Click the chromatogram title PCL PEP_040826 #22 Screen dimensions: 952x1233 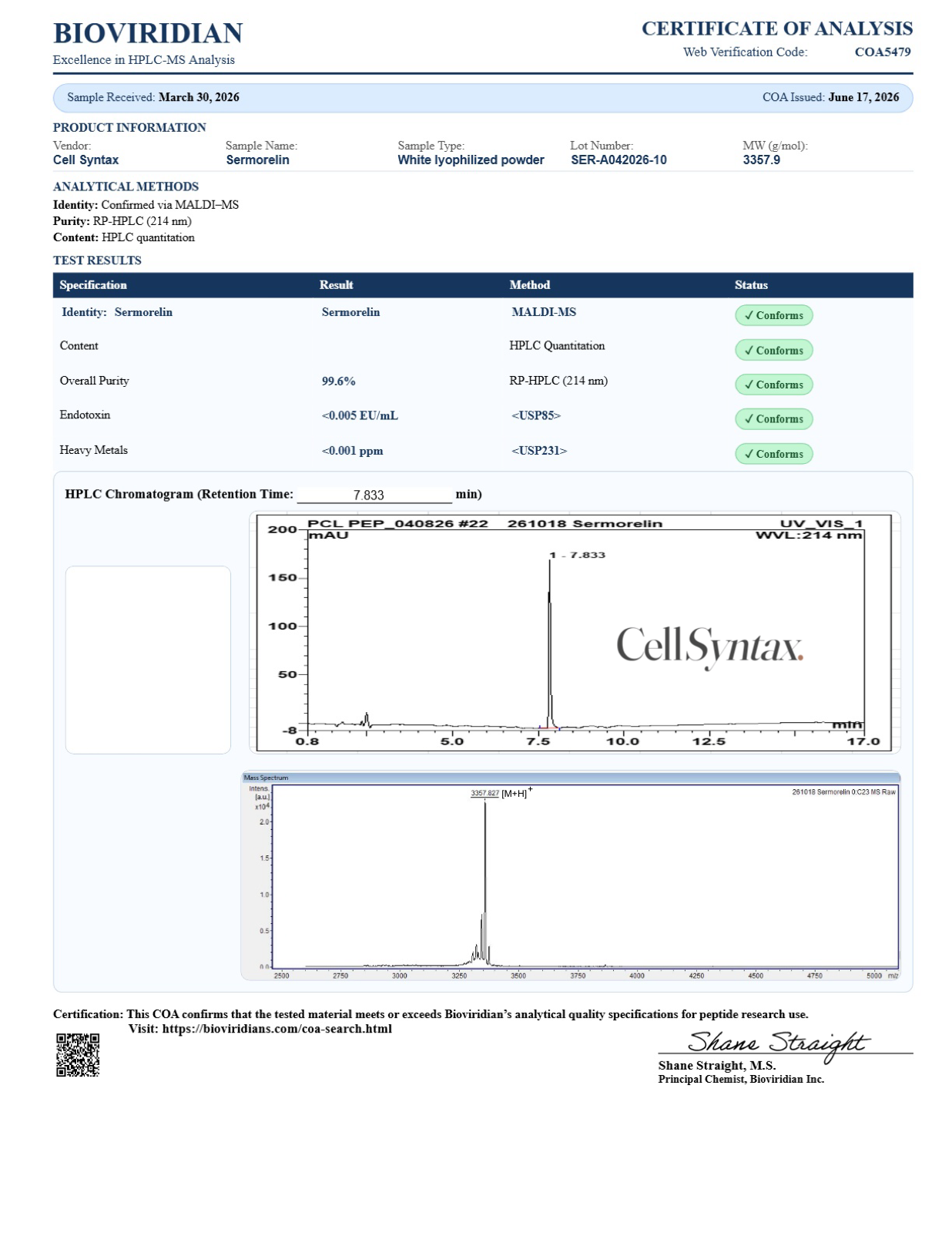[397, 523]
